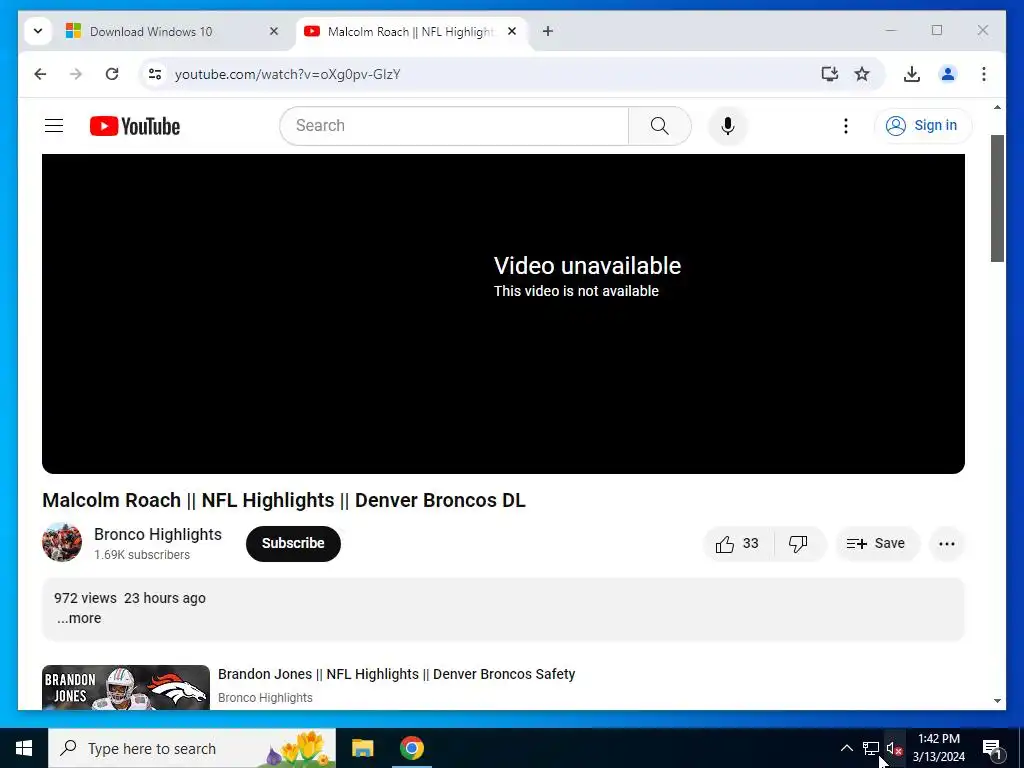
Task: Click the 972 views 23 hours ago text
Action: coord(130,598)
